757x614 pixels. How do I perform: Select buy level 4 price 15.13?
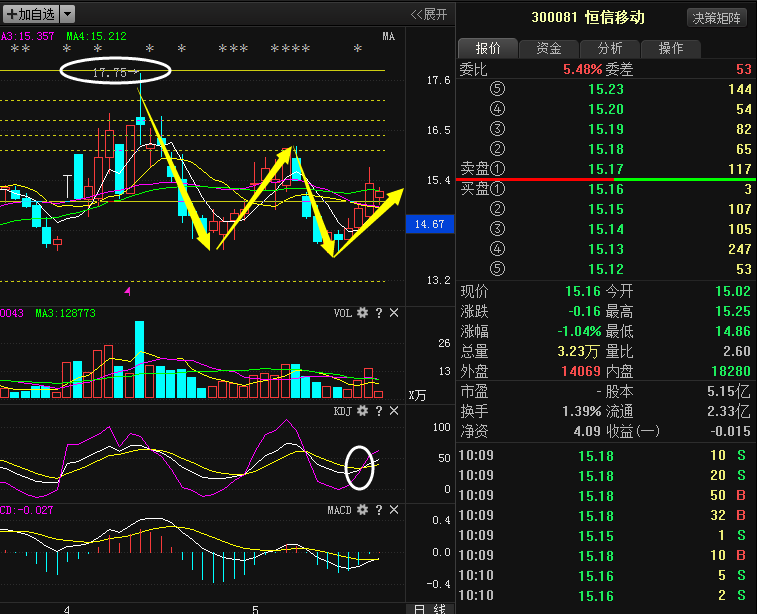coord(606,250)
